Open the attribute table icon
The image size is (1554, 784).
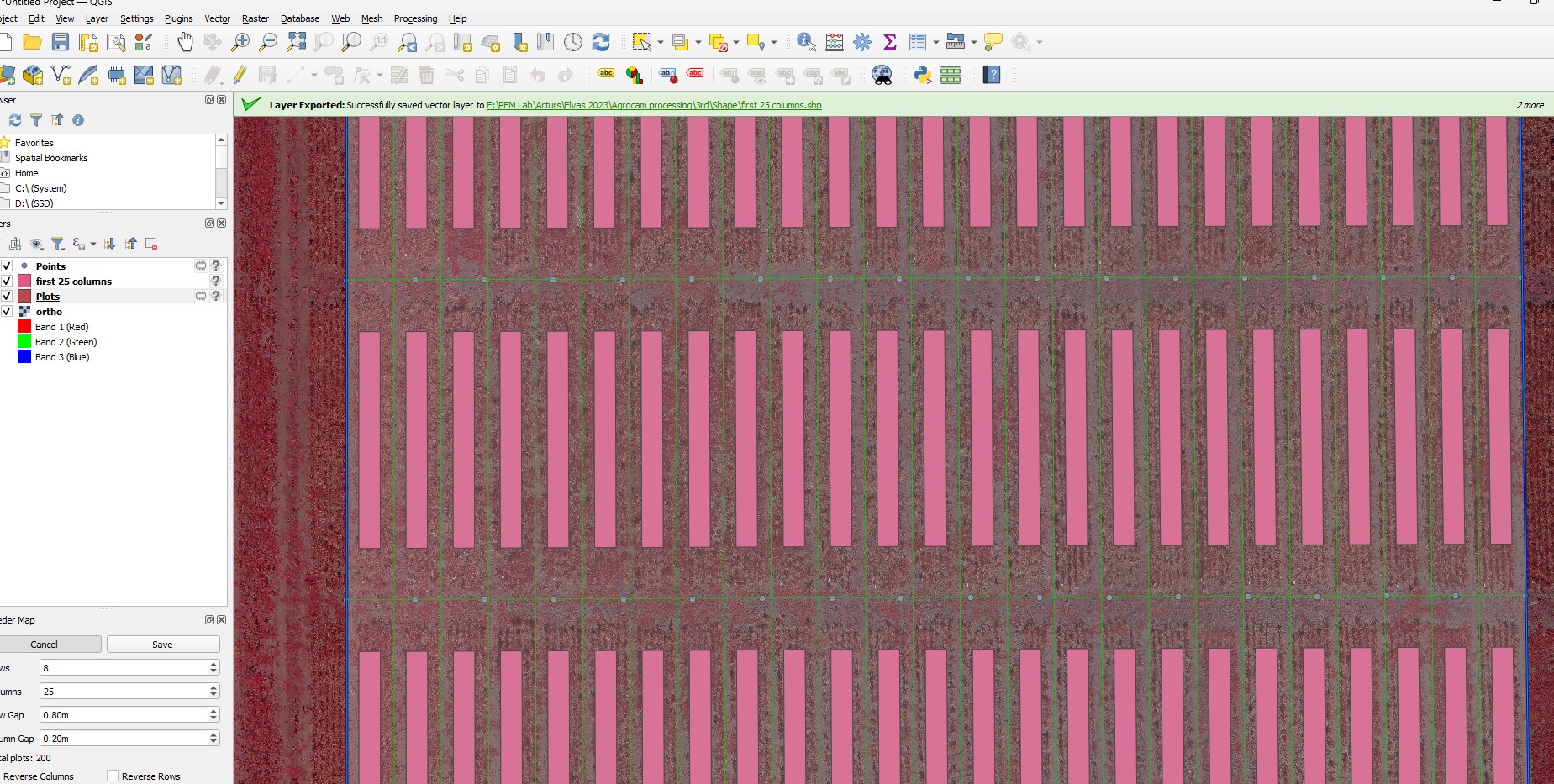point(918,42)
